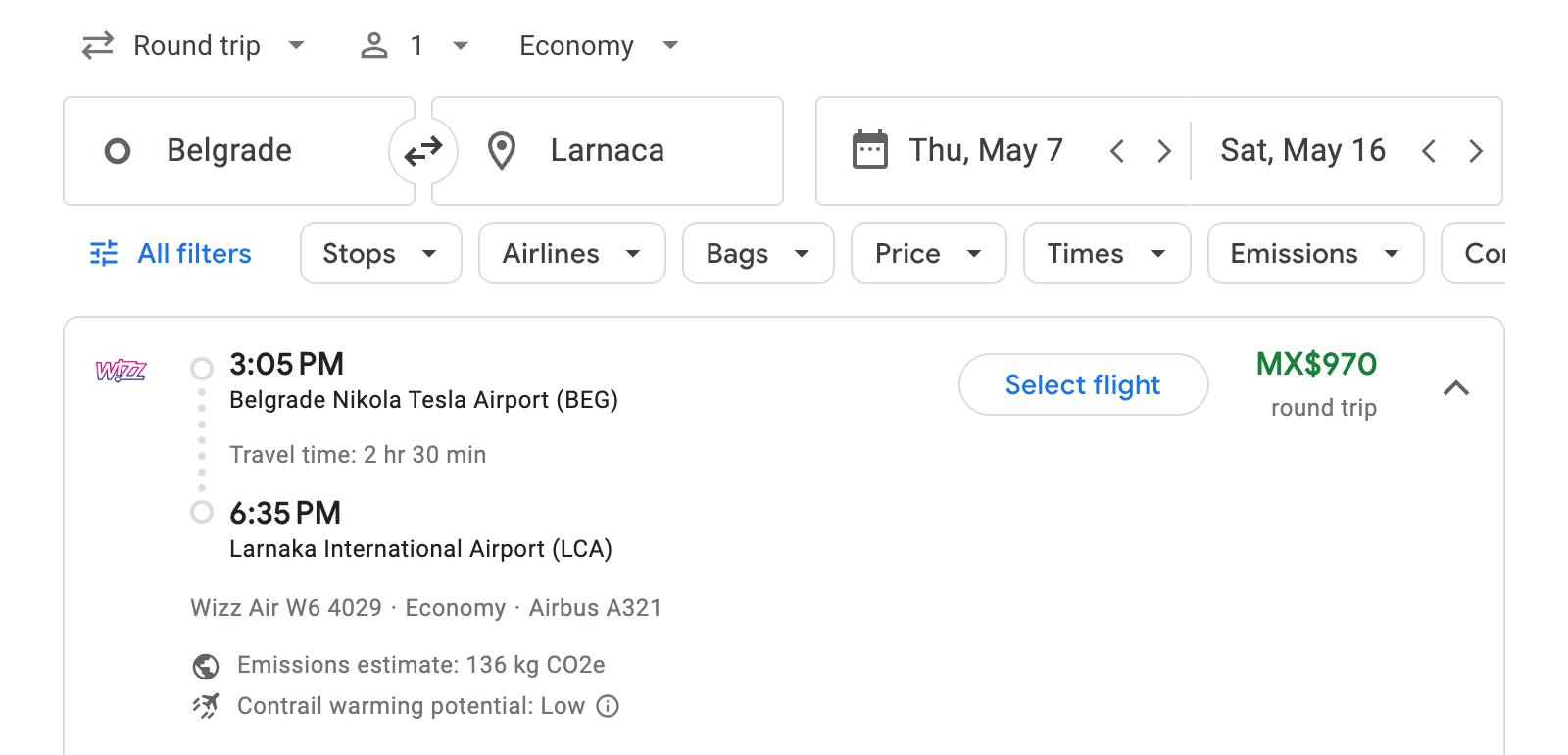Click the Price filter chip

point(927,253)
